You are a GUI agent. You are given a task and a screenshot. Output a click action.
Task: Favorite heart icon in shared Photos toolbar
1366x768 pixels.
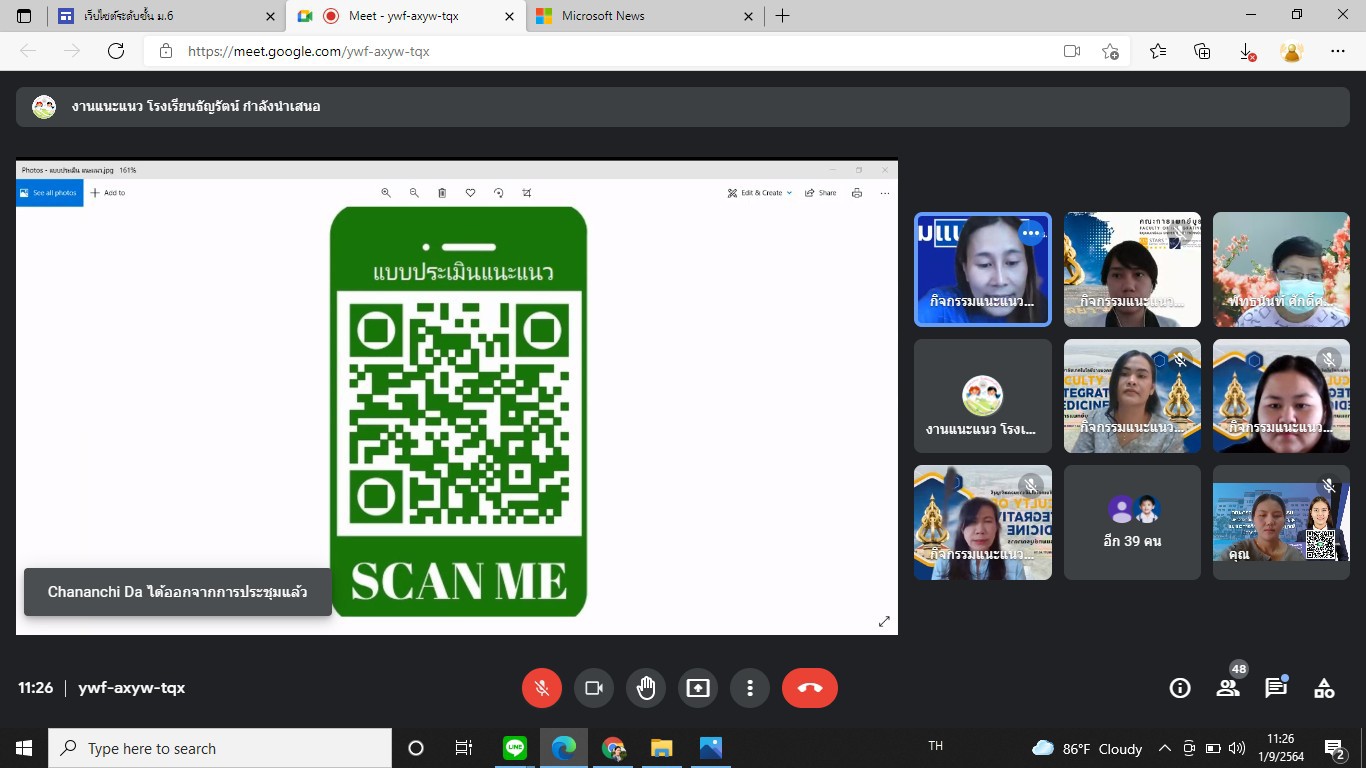[470, 193]
